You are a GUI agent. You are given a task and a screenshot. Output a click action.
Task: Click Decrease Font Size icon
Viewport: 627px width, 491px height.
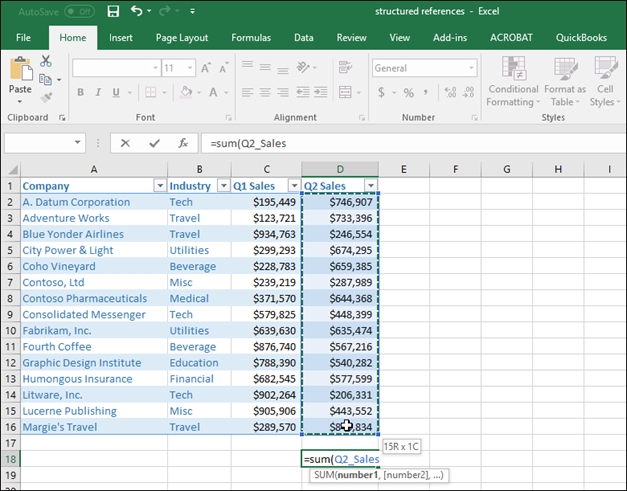point(224,68)
